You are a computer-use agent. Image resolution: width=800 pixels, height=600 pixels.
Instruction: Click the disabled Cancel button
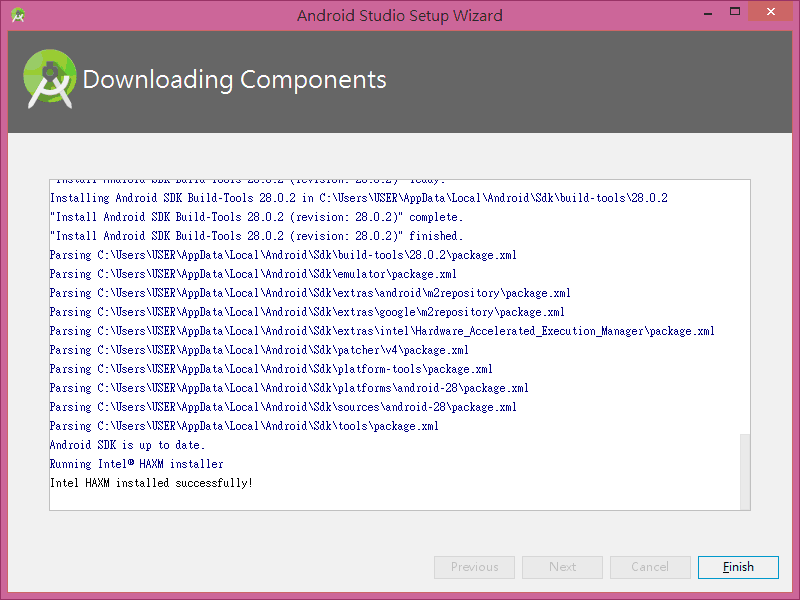[x=650, y=567]
